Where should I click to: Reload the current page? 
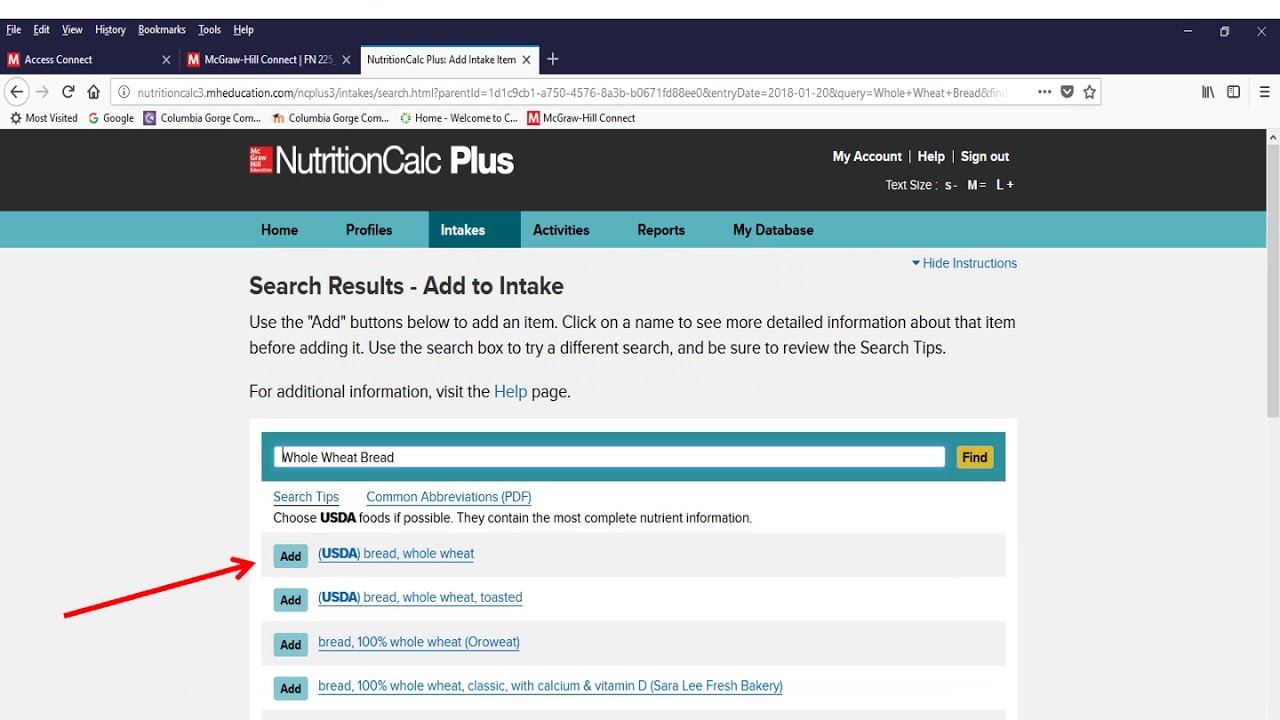point(68,92)
